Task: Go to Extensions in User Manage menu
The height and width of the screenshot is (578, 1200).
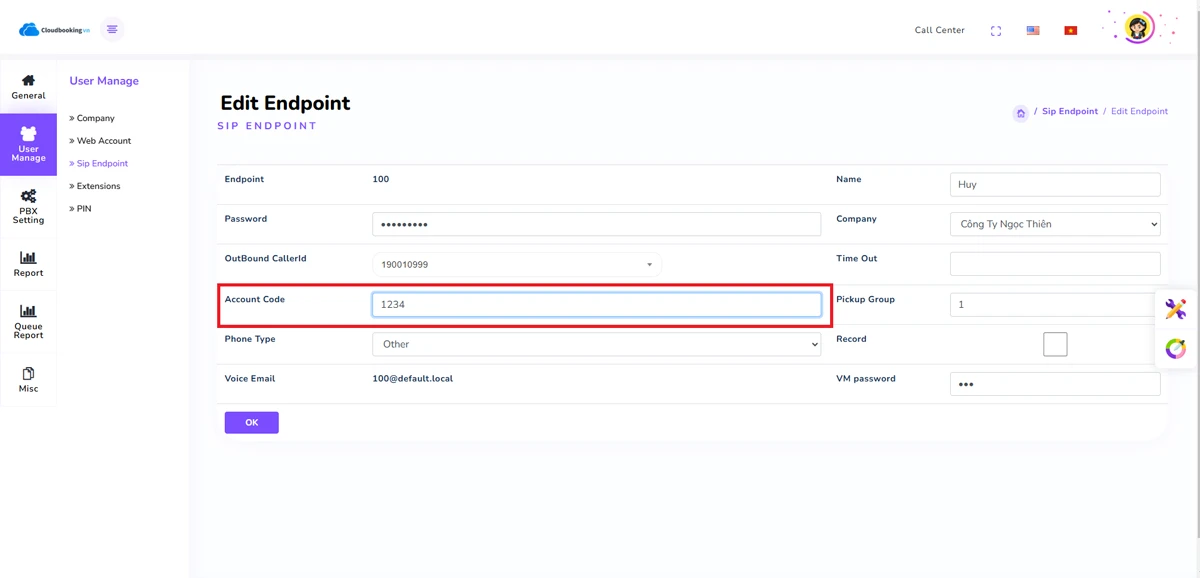Action: point(98,186)
